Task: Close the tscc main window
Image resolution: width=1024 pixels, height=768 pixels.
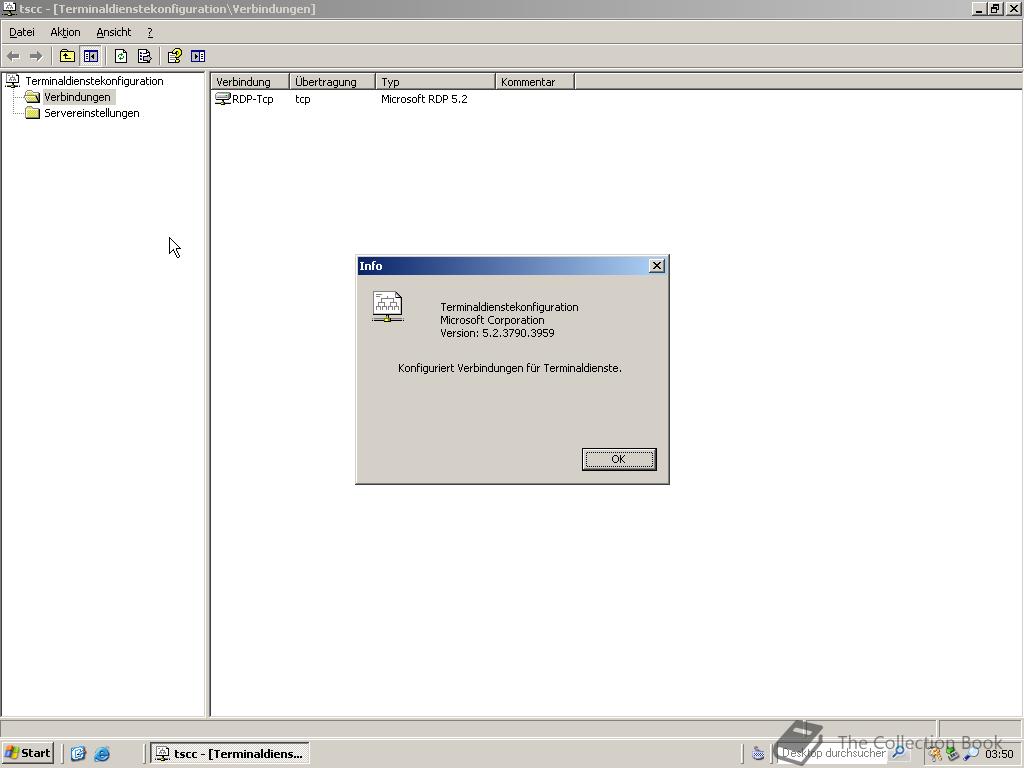Action: (x=1014, y=8)
